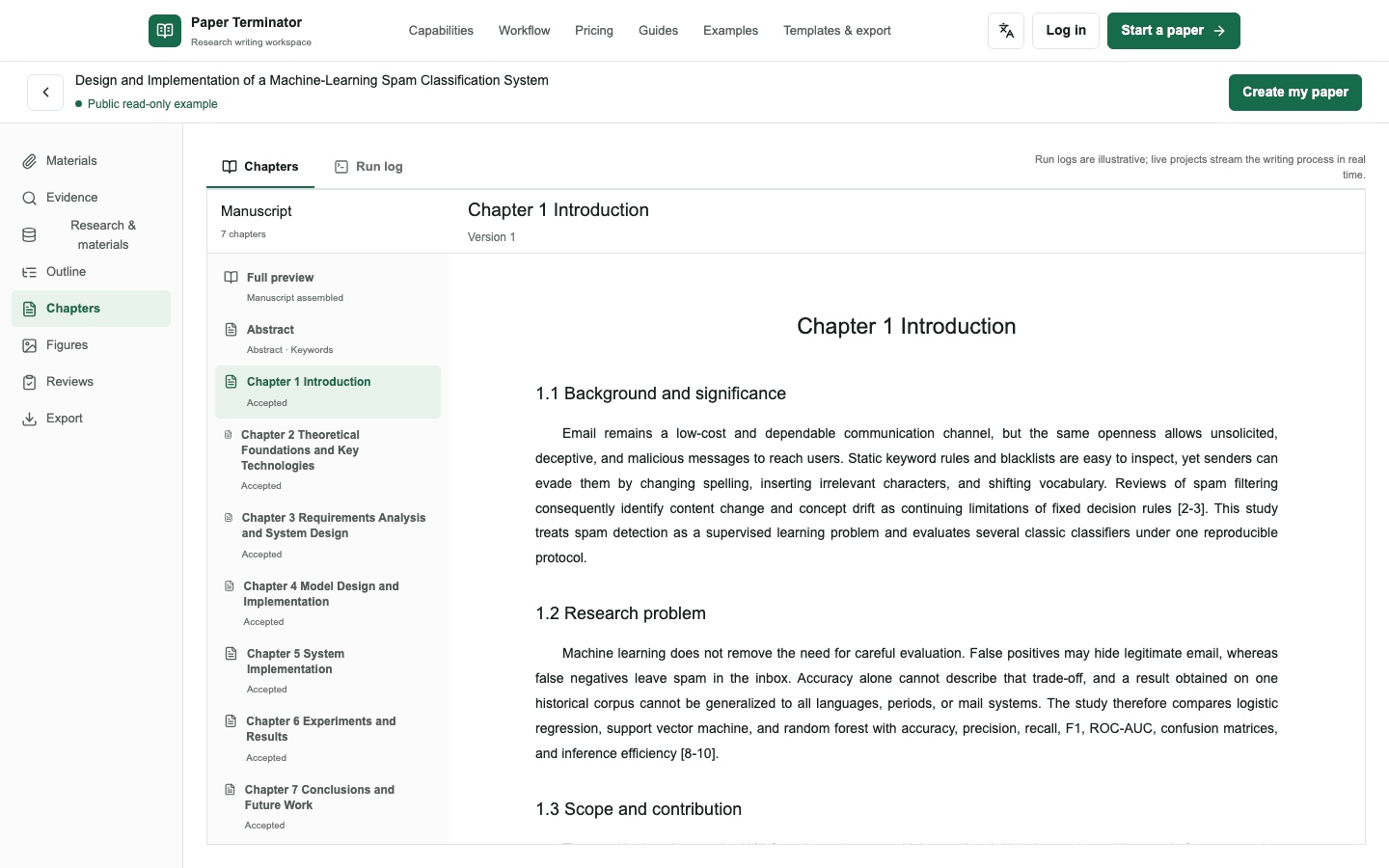Select Chapter 6 Experiments and Results

tap(328, 739)
